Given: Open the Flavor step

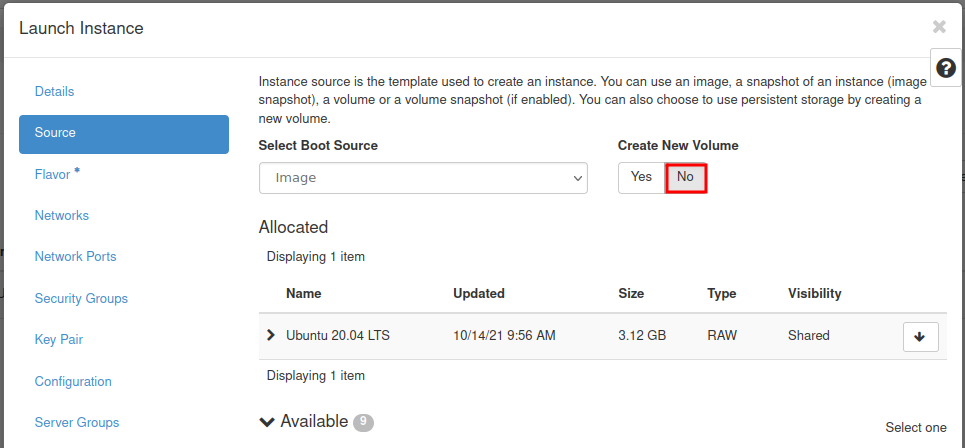Looking at the screenshot, I should [53, 175].
